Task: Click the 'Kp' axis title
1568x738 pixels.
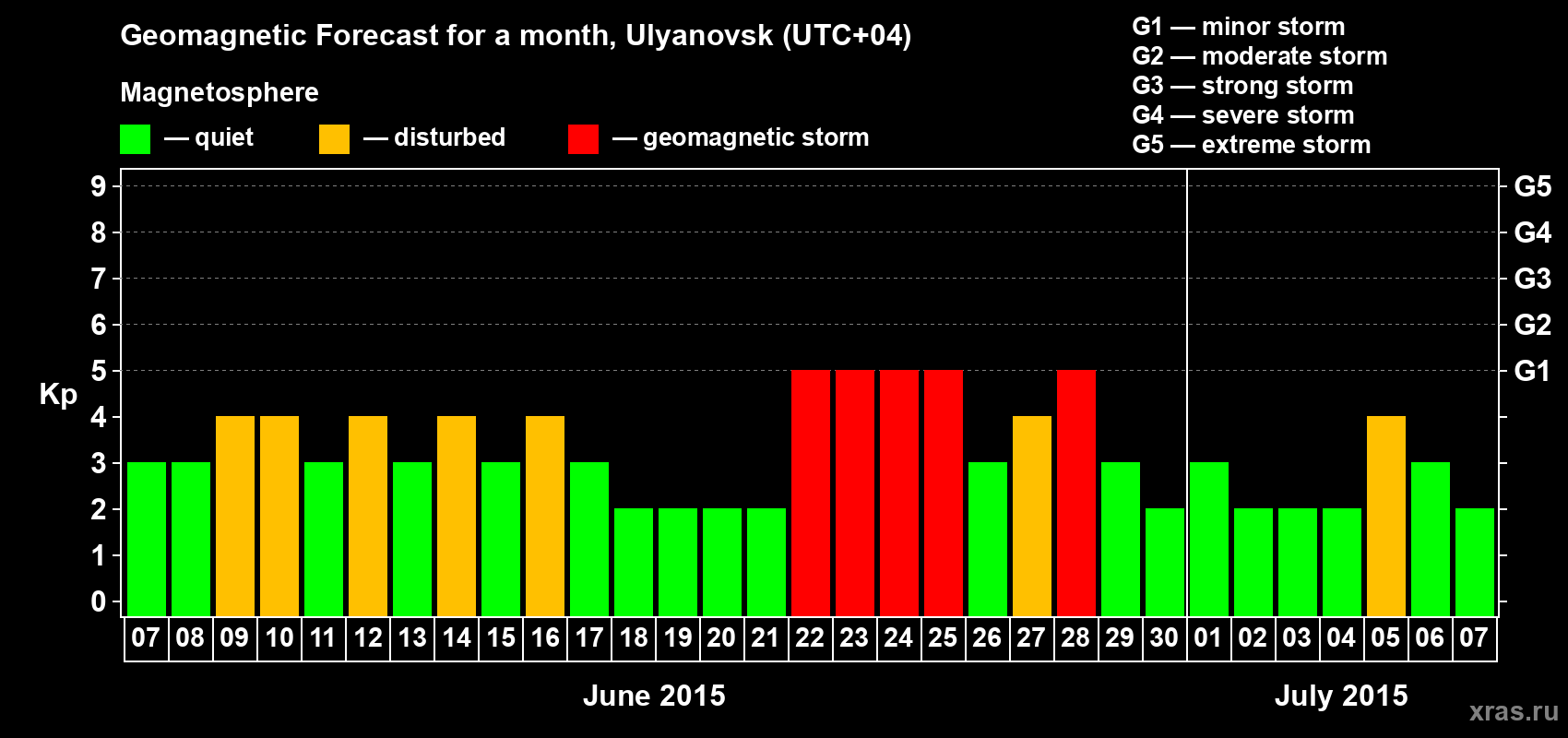Action: (58, 395)
